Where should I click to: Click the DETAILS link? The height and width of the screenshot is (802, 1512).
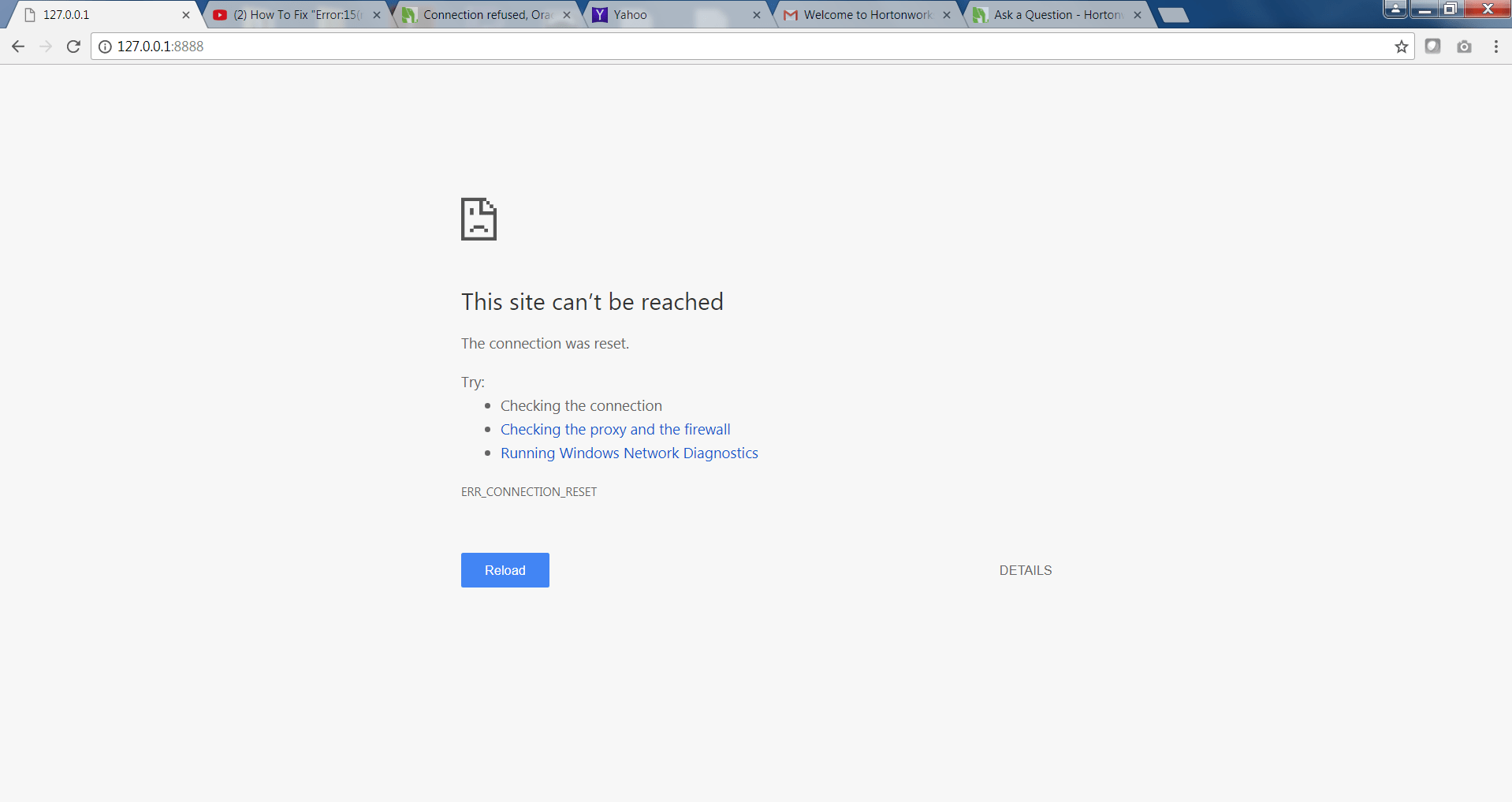pyautogui.click(x=1025, y=569)
